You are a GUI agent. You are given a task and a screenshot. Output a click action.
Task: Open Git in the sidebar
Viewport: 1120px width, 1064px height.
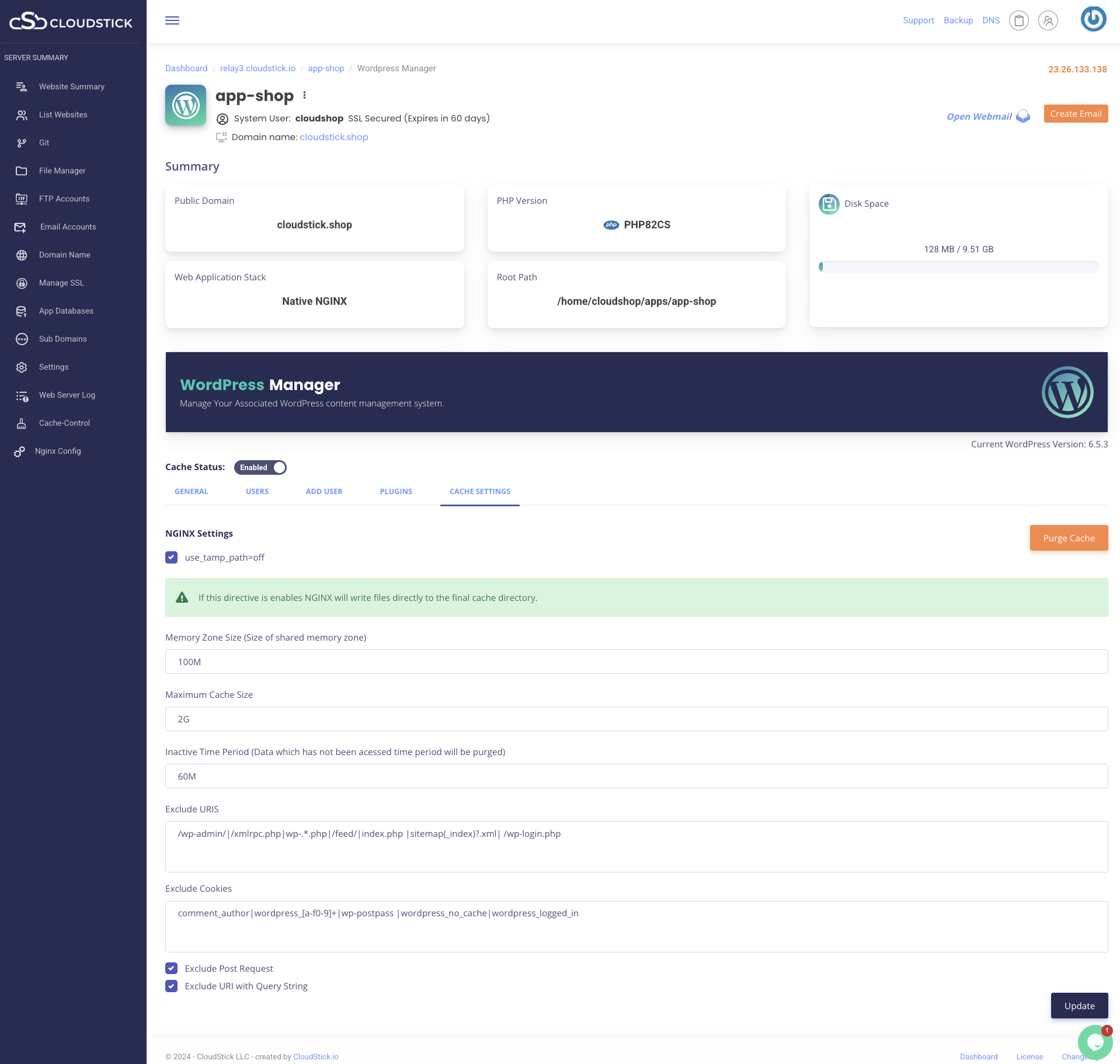click(x=44, y=142)
